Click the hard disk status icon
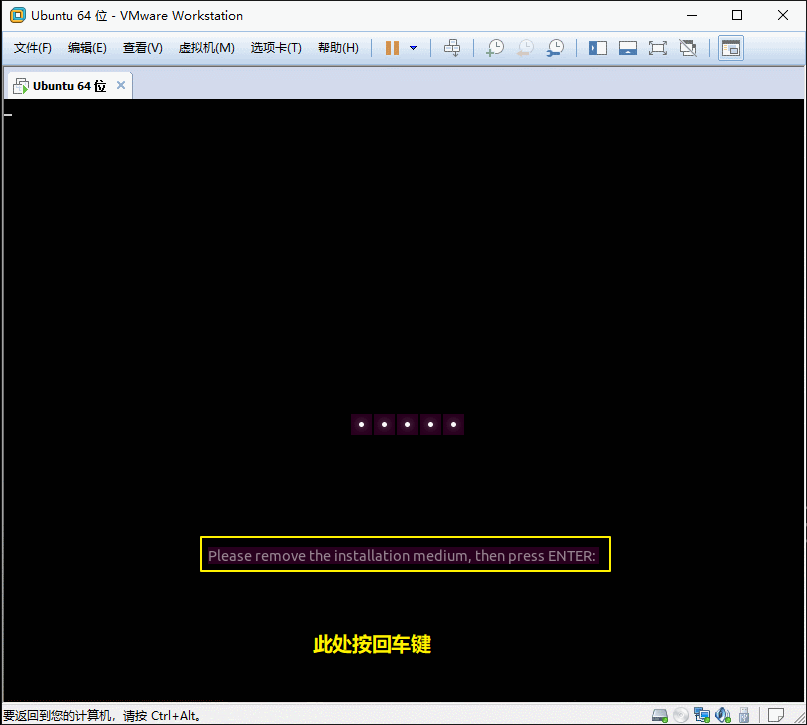This screenshot has height=725, width=807. (660, 715)
